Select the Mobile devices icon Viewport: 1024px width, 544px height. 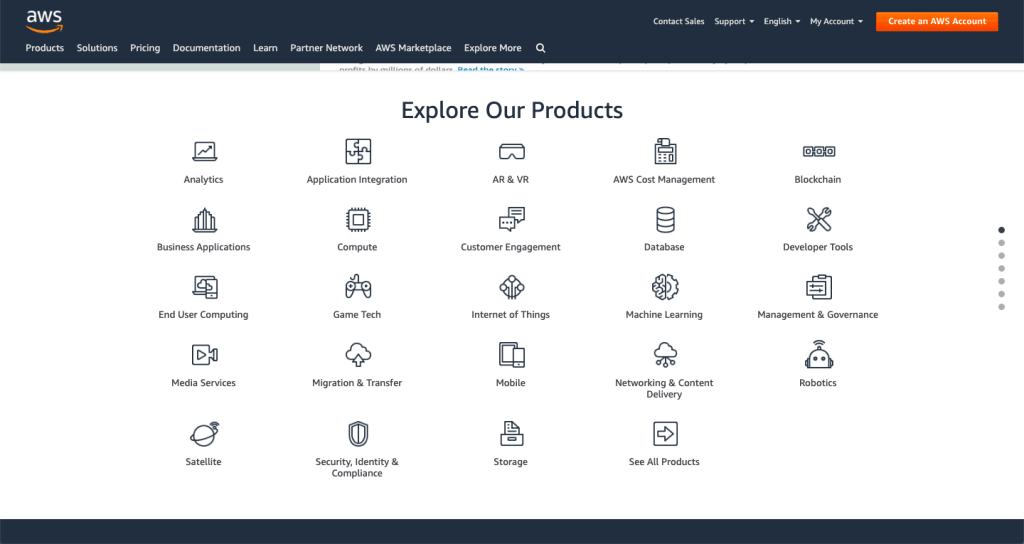point(511,355)
